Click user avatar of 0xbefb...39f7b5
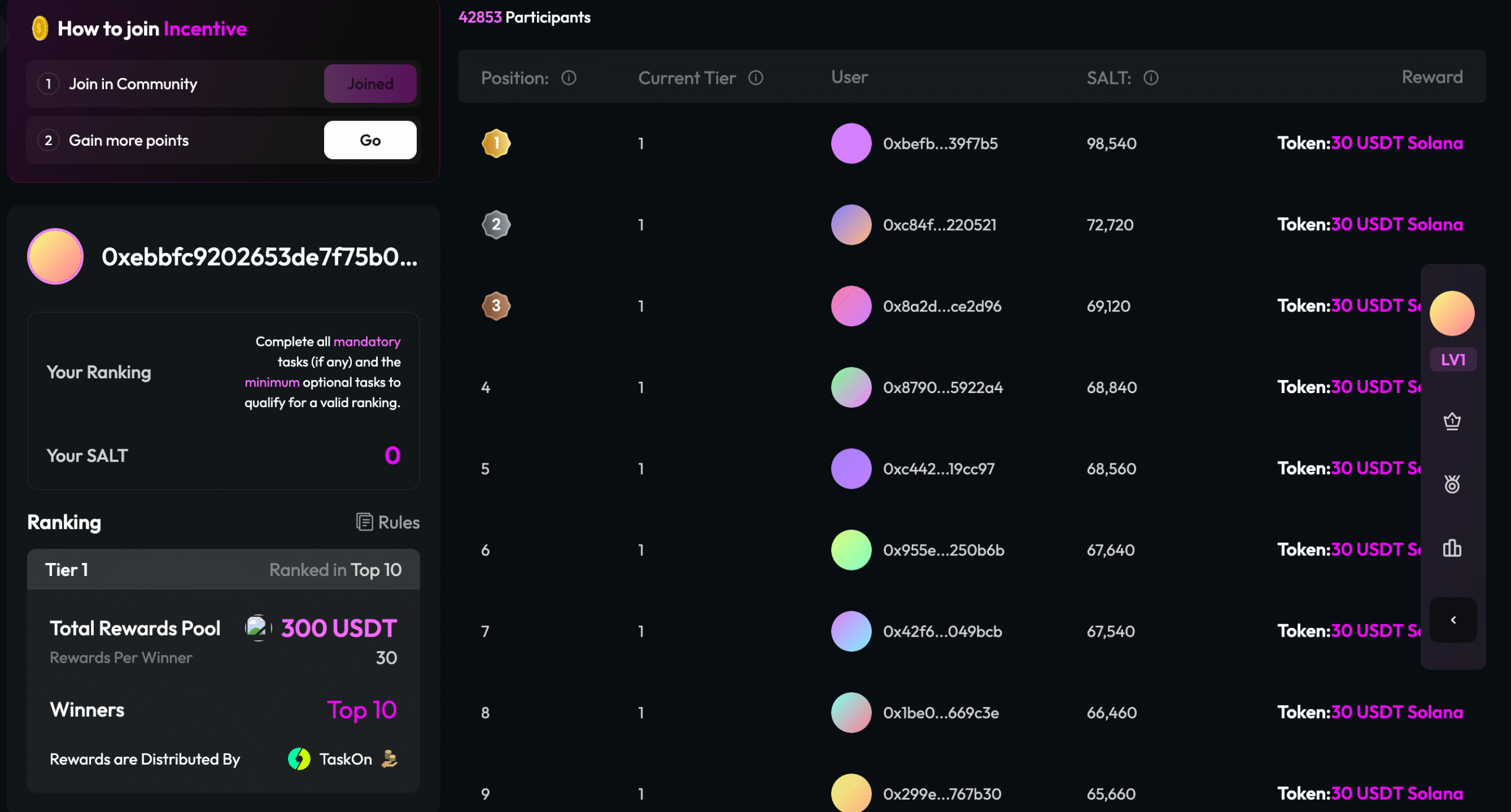 click(851, 143)
